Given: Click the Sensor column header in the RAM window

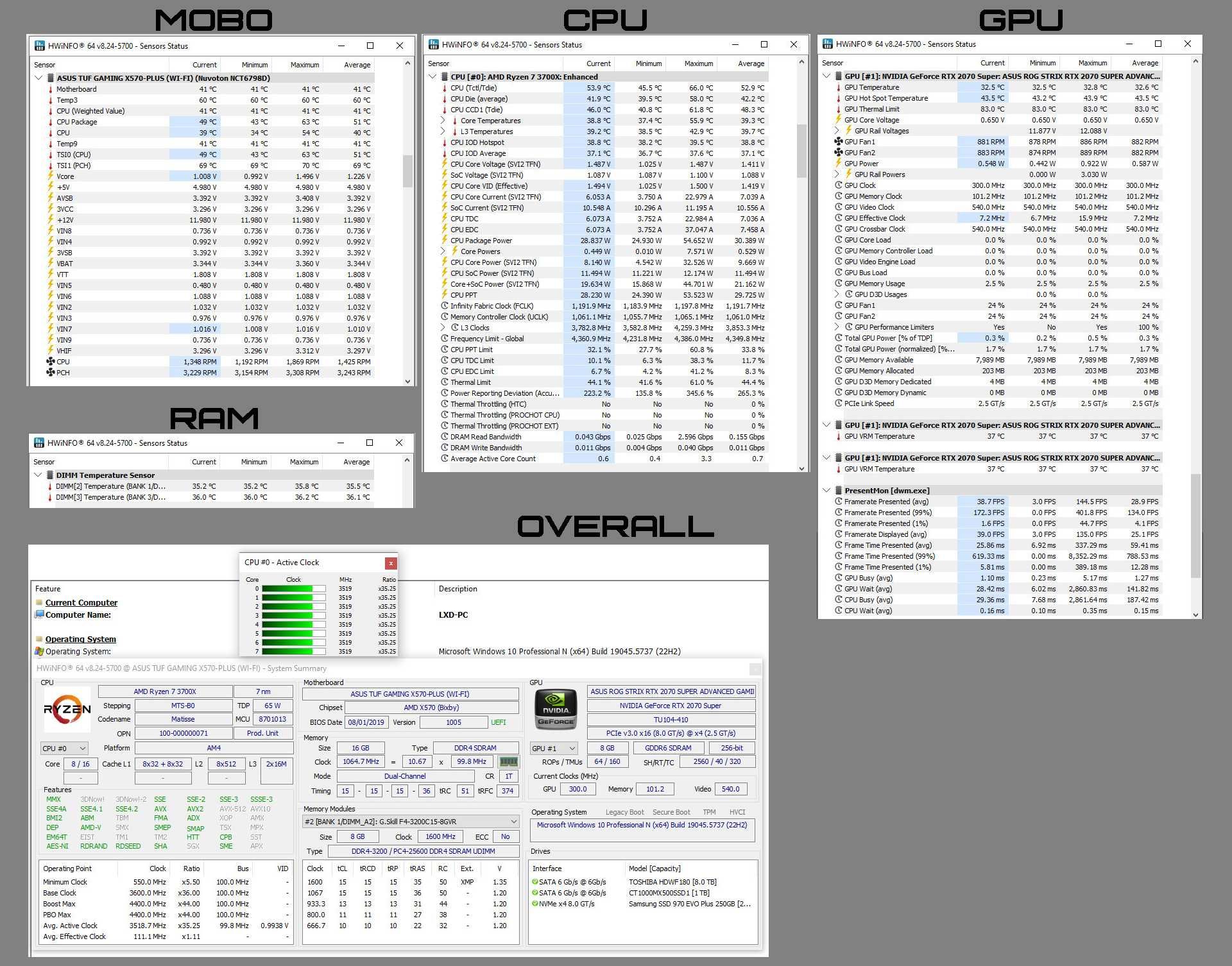Looking at the screenshot, I should [99, 462].
